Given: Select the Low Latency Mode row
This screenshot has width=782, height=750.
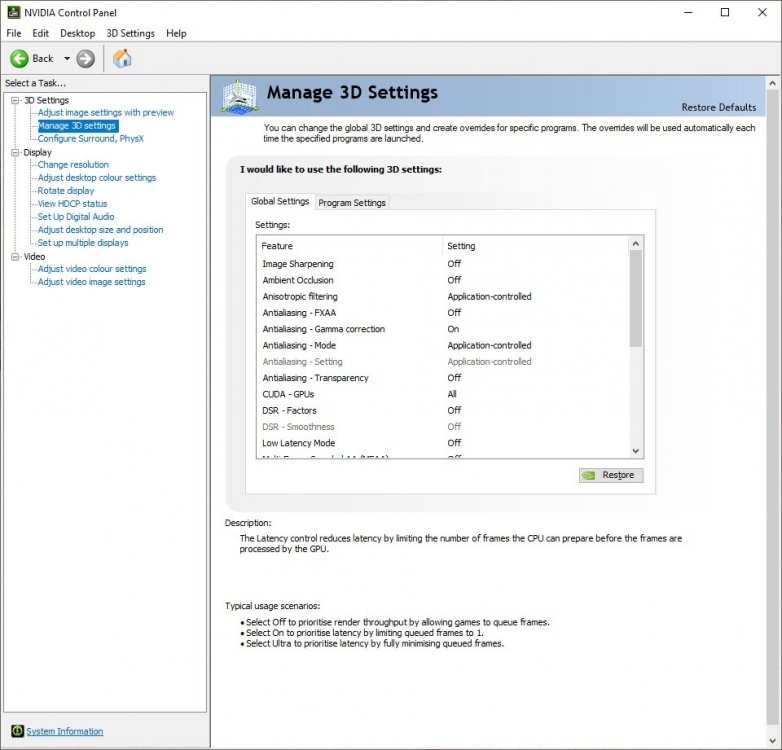Looking at the screenshot, I should pyautogui.click(x=442, y=443).
